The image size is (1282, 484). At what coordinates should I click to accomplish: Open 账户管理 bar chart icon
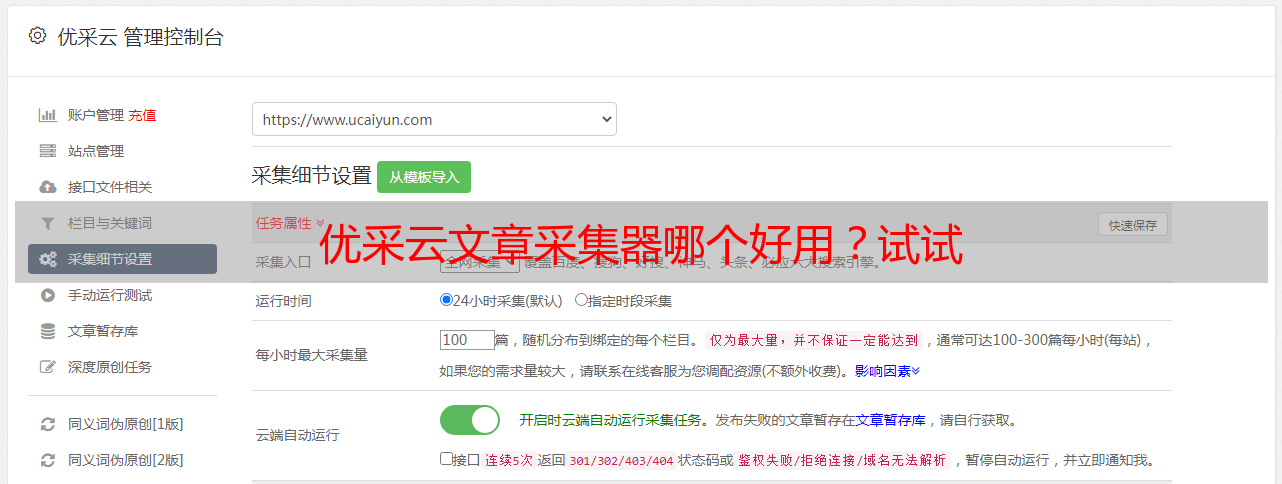pyautogui.click(x=47, y=115)
